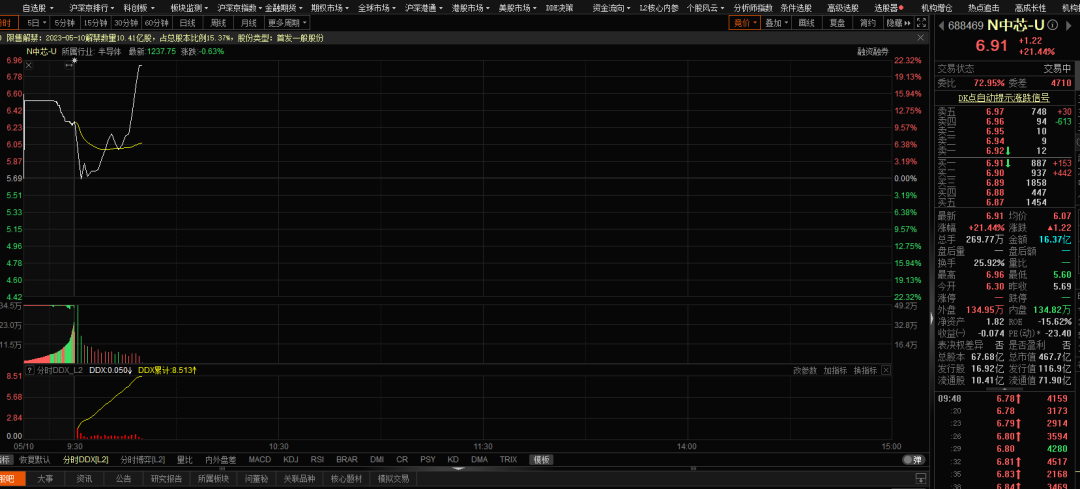This screenshot has height=489, width=1080.
Task: Click the stock code 688469
Action: pyautogui.click(x=966, y=26)
